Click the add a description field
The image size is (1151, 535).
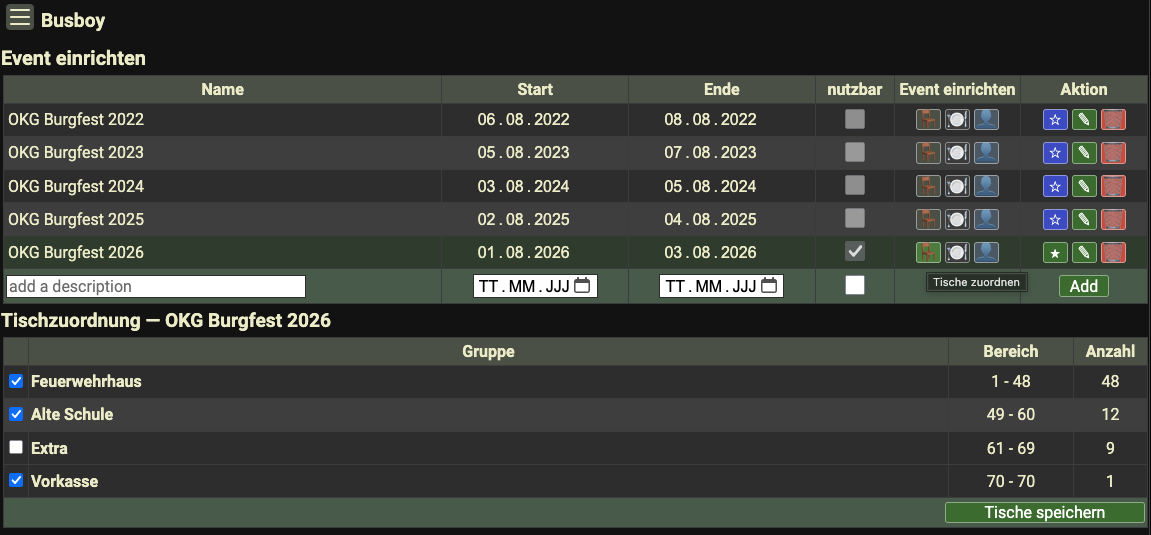click(155, 286)
